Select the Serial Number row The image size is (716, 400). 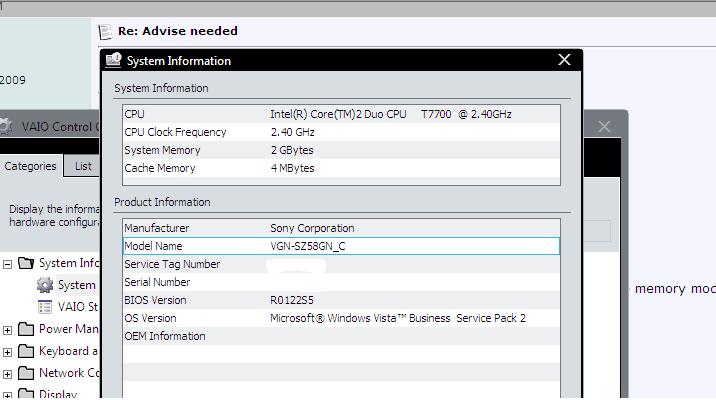pyautogui.click(x=341, y=282)
